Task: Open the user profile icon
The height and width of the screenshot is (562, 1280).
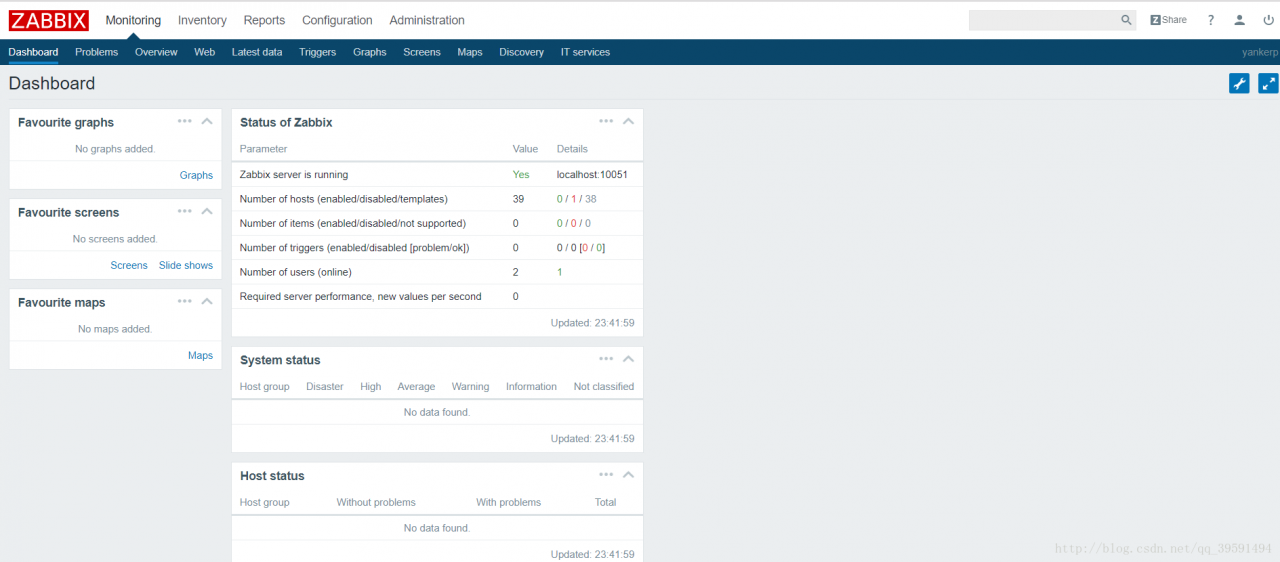Action: coord(1240,20)
